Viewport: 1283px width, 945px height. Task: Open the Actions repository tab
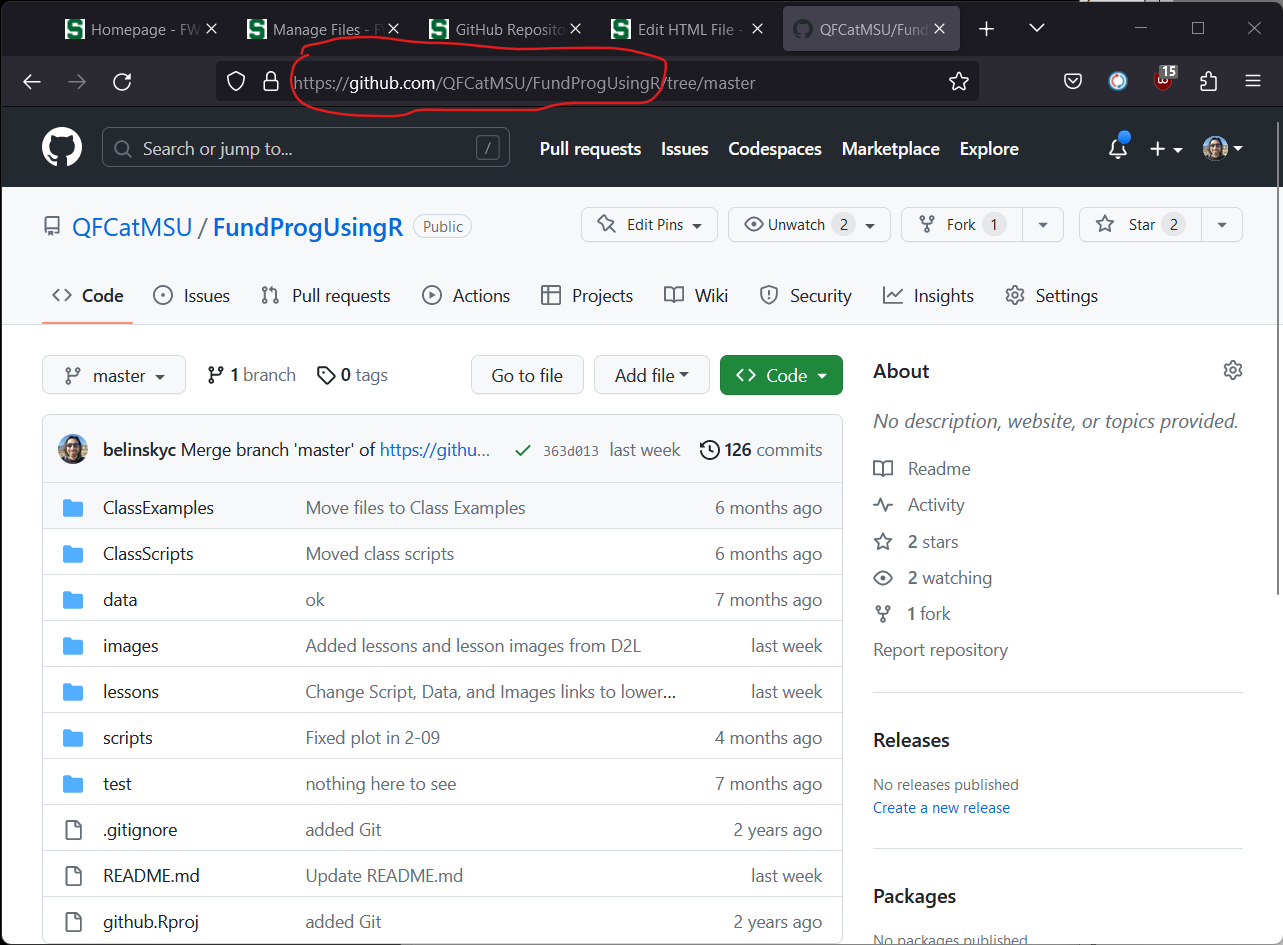tap(466, 296)
